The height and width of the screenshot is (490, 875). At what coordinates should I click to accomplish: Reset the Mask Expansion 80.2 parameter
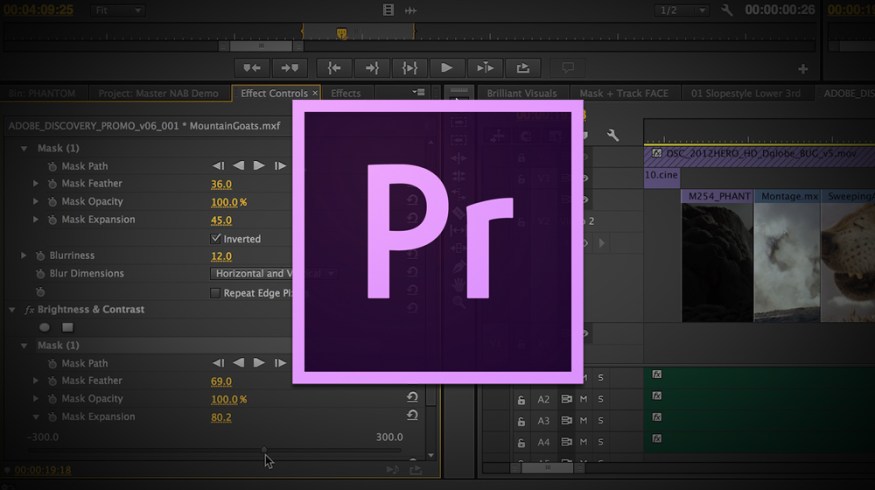(412, 417)
